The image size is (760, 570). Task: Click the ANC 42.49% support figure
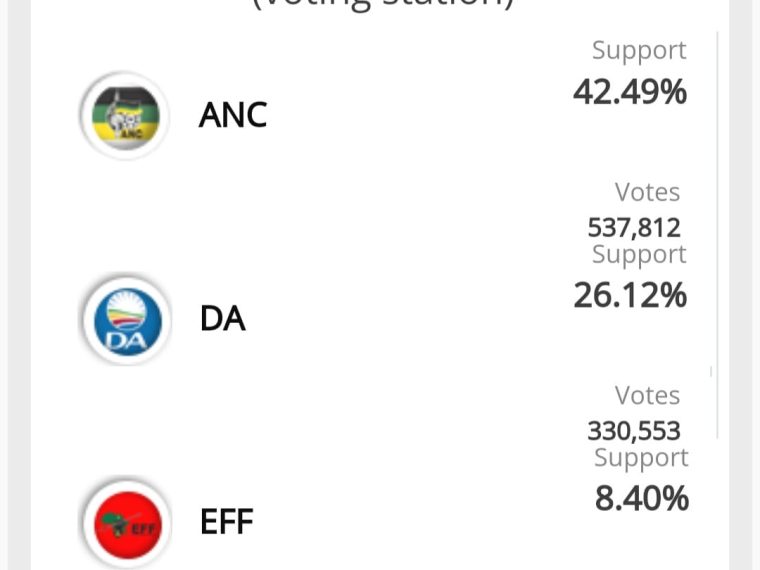630,92
